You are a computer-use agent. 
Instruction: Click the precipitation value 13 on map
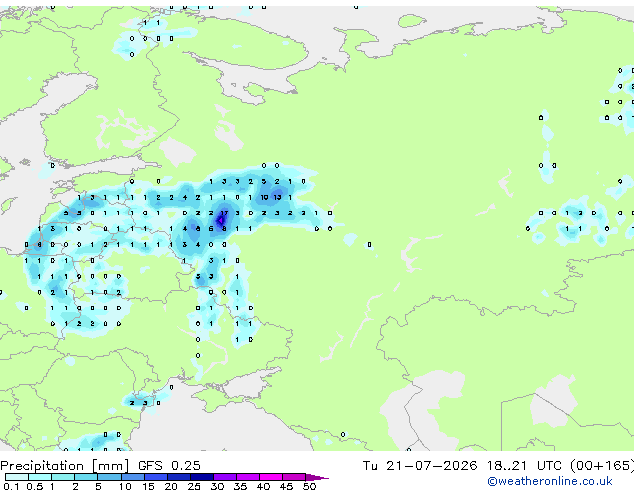(277, 197)
